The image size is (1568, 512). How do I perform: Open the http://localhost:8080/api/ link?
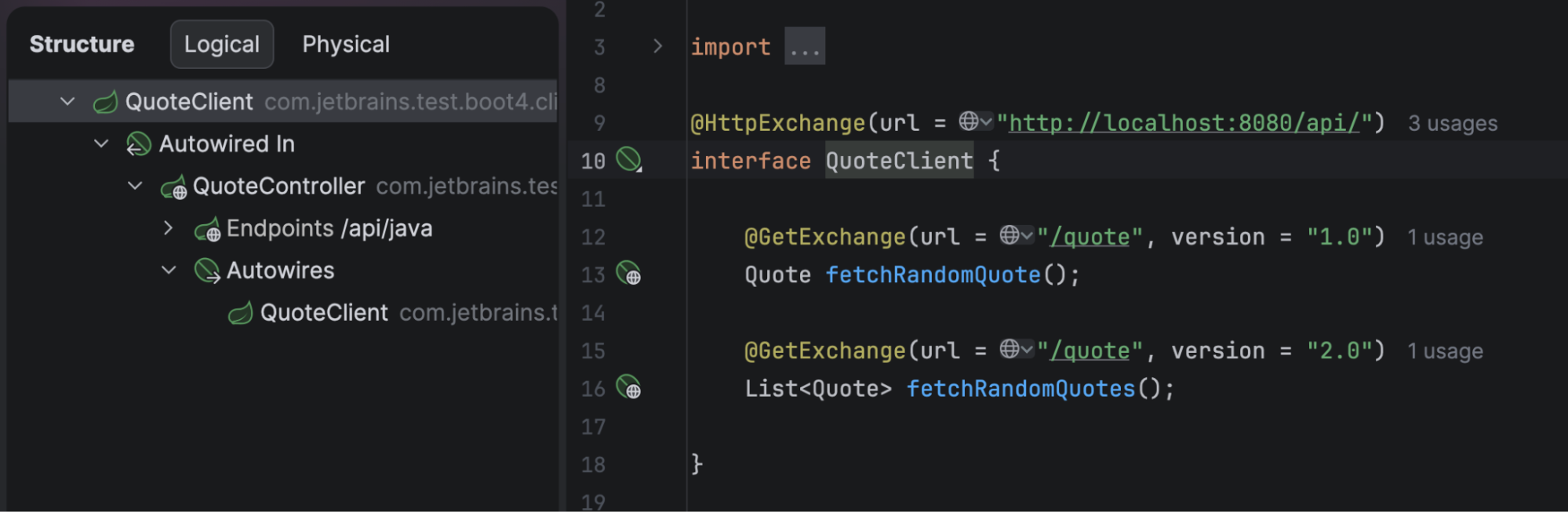(1183, 123)
